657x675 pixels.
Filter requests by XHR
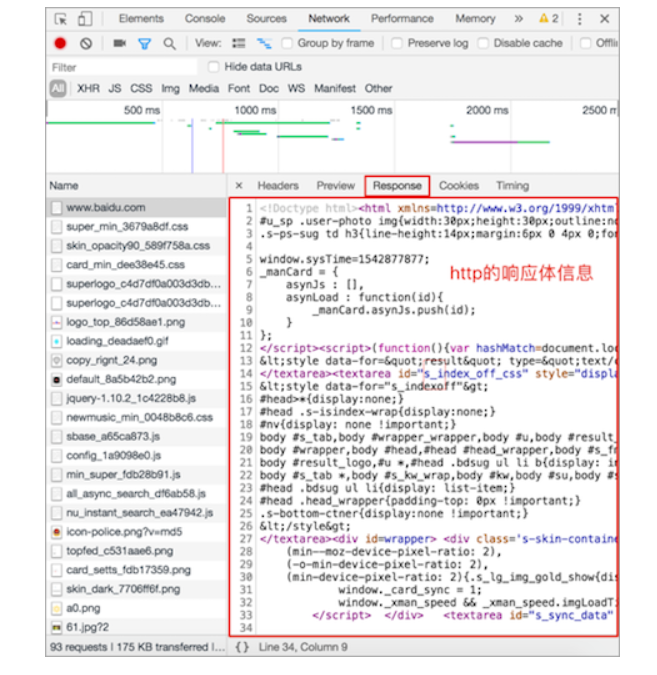click(x=88, y=89)
